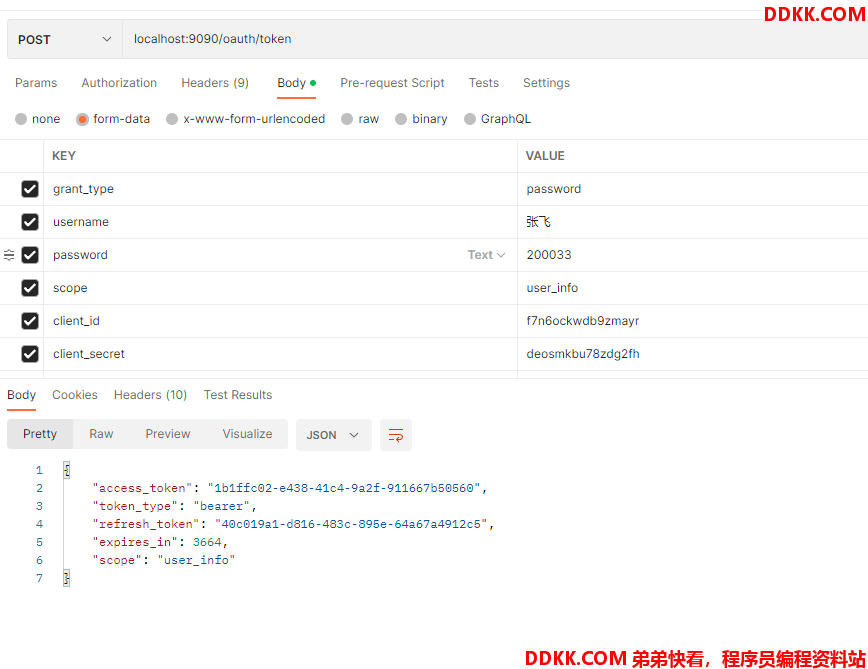Toggle the wrap lines icon
Screen dimensions: 868x669
tap(396, 435)
